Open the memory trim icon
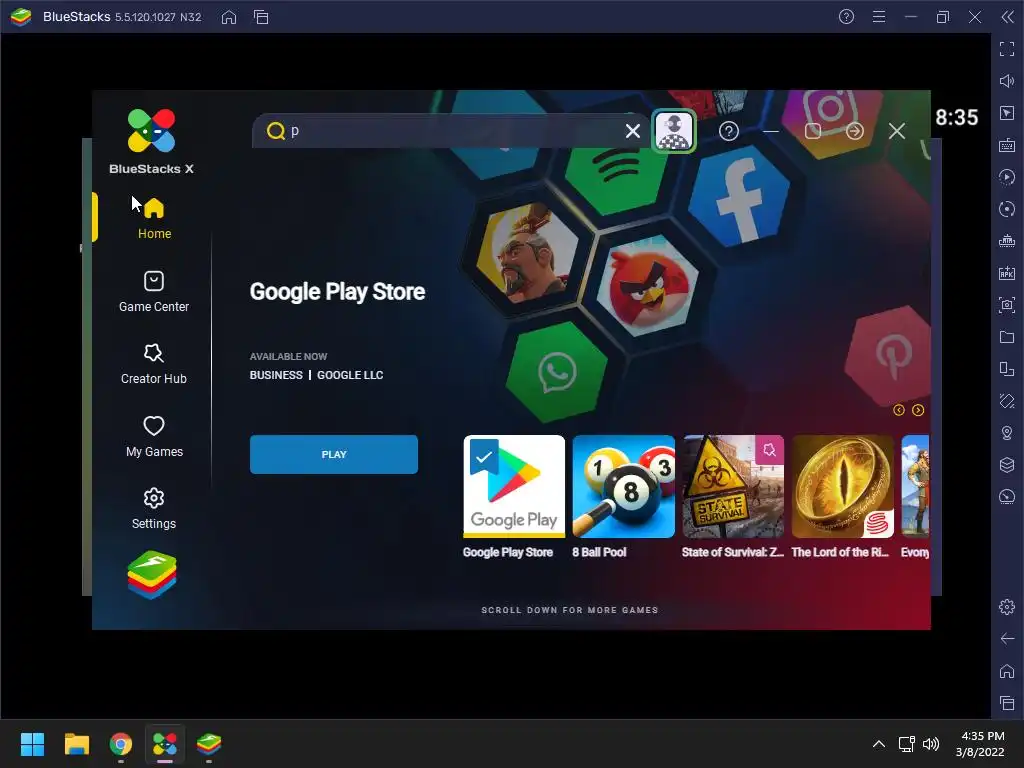Screen dimensions: 1024x768 [x=1007, y=241]
